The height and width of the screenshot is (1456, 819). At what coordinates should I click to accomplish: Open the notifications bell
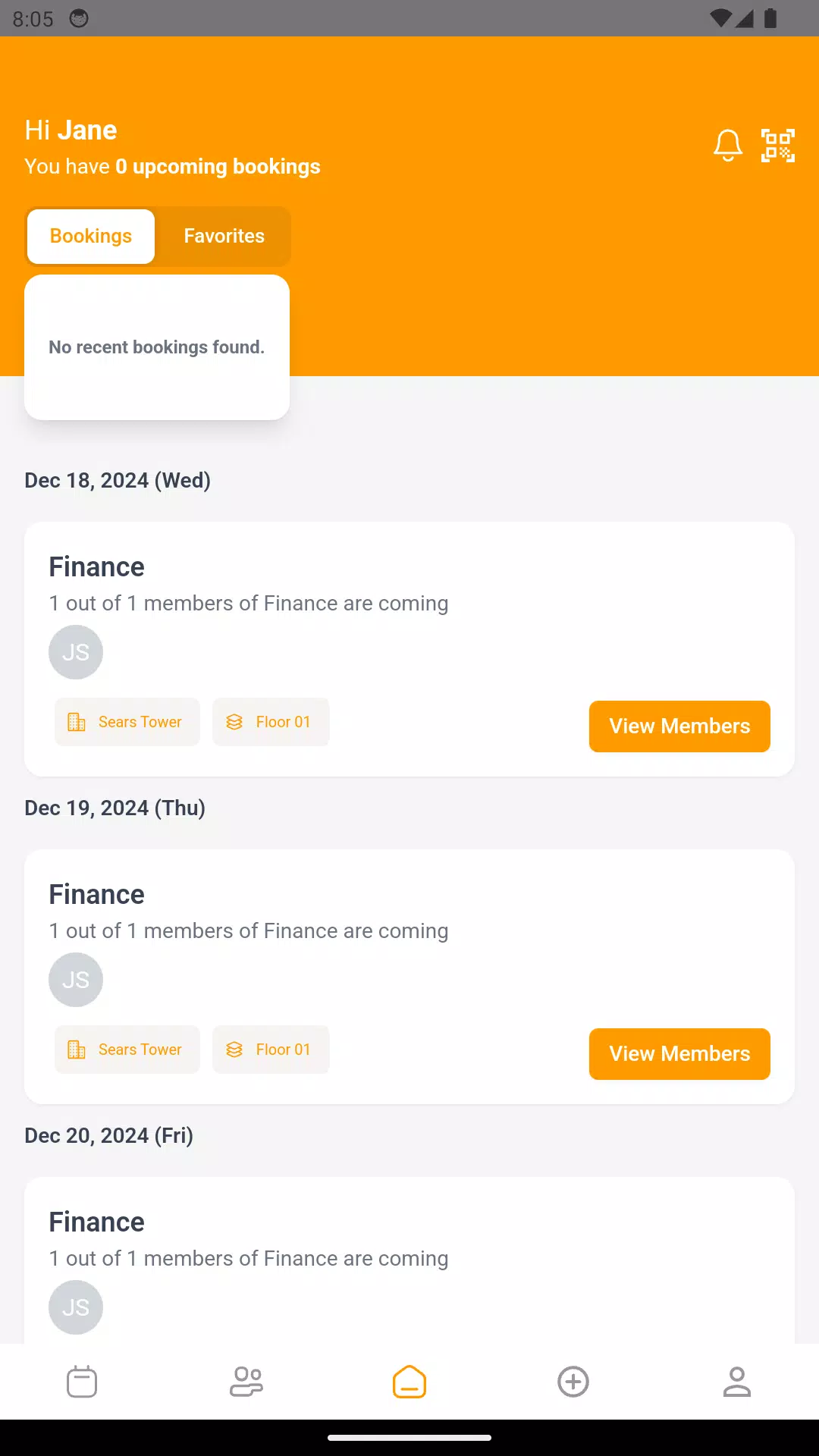pyautogui.click(x=728, y=145)
